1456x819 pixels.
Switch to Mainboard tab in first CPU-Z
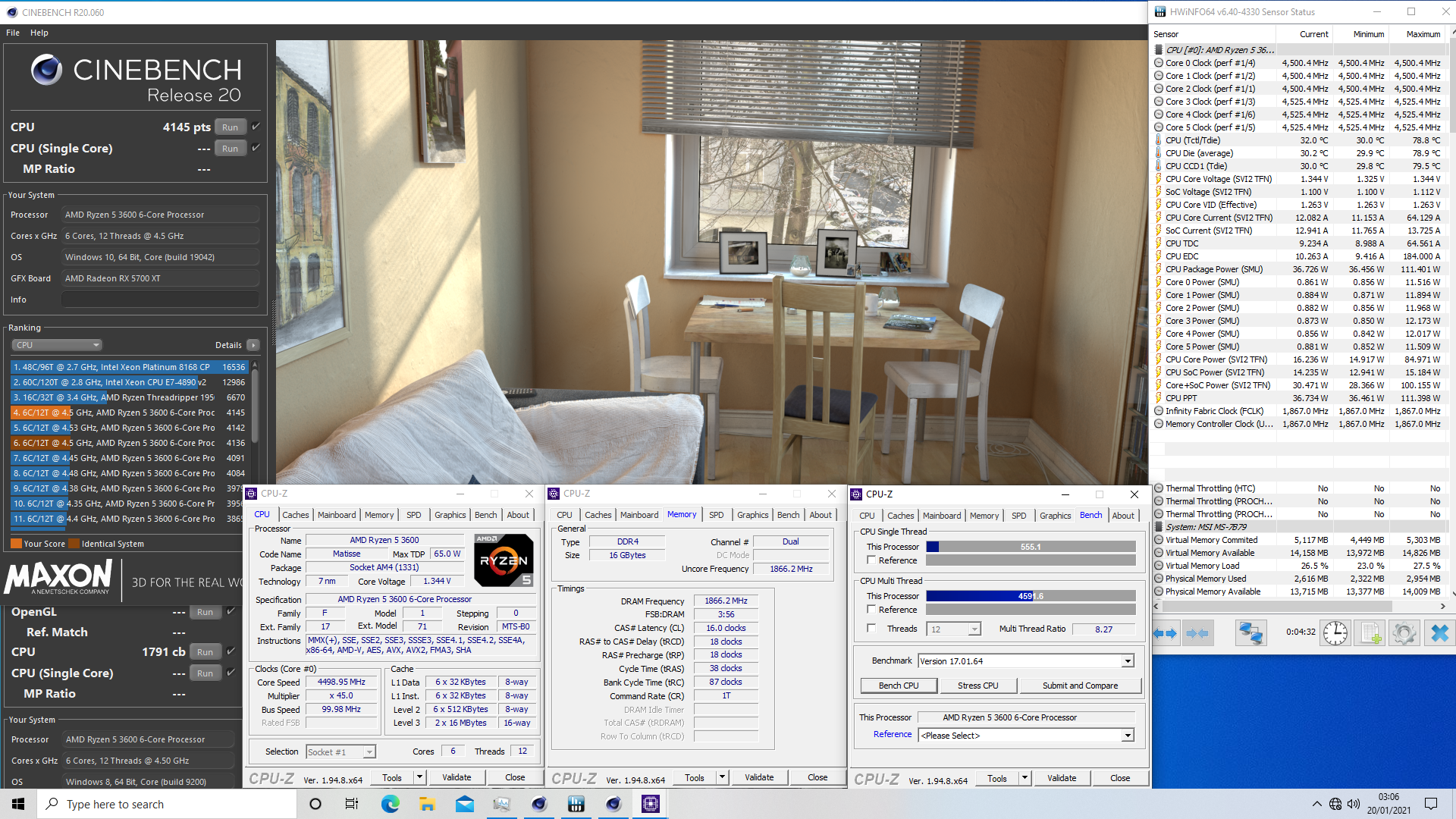[337, 515]
